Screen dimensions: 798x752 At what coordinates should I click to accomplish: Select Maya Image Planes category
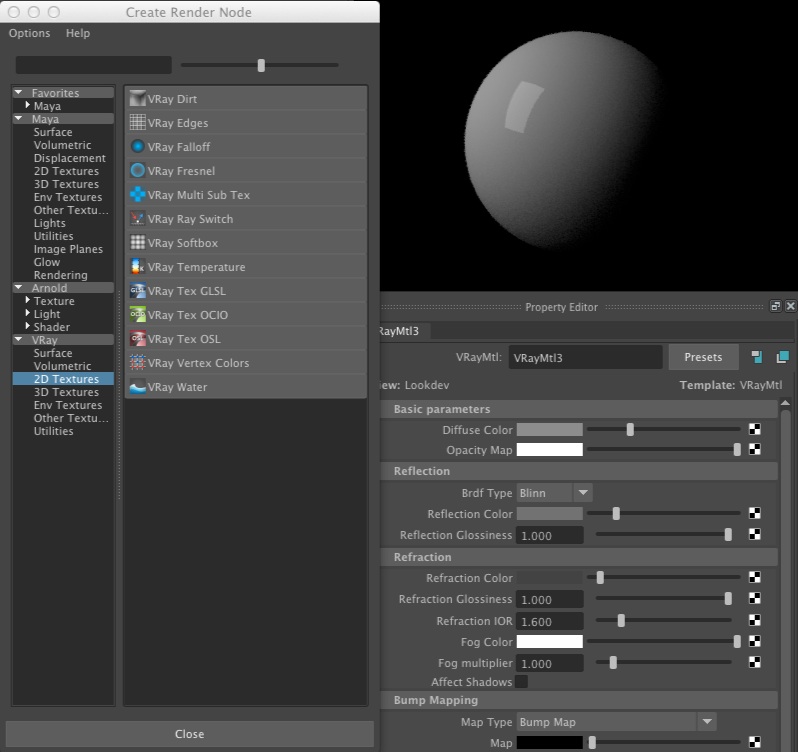(x=68, y=249)
